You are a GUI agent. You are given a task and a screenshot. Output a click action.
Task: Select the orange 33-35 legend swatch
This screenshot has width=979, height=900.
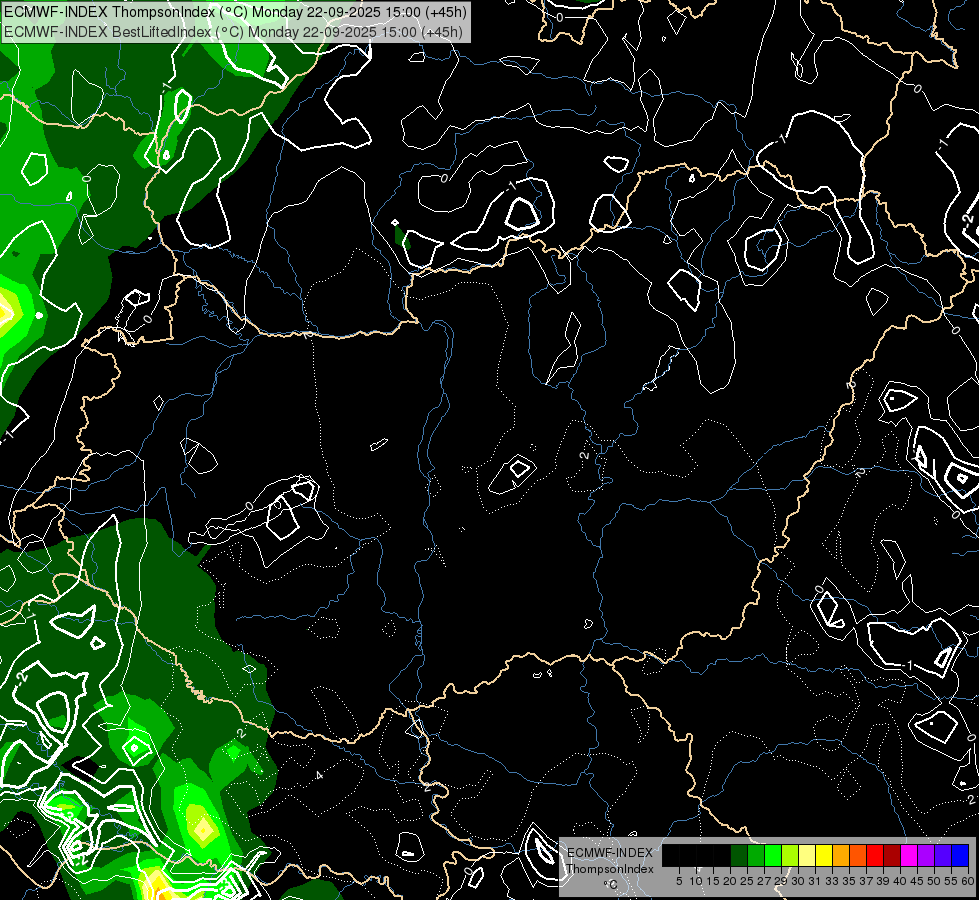pyautogui.click(x=841, y=855)
